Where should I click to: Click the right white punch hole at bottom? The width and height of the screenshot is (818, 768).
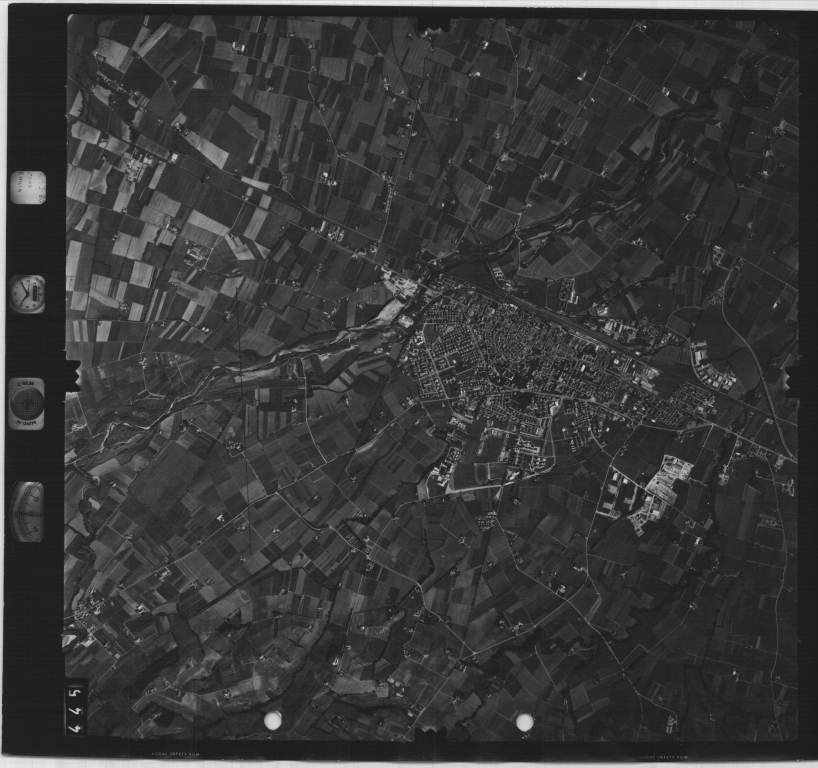coord(524,721)
